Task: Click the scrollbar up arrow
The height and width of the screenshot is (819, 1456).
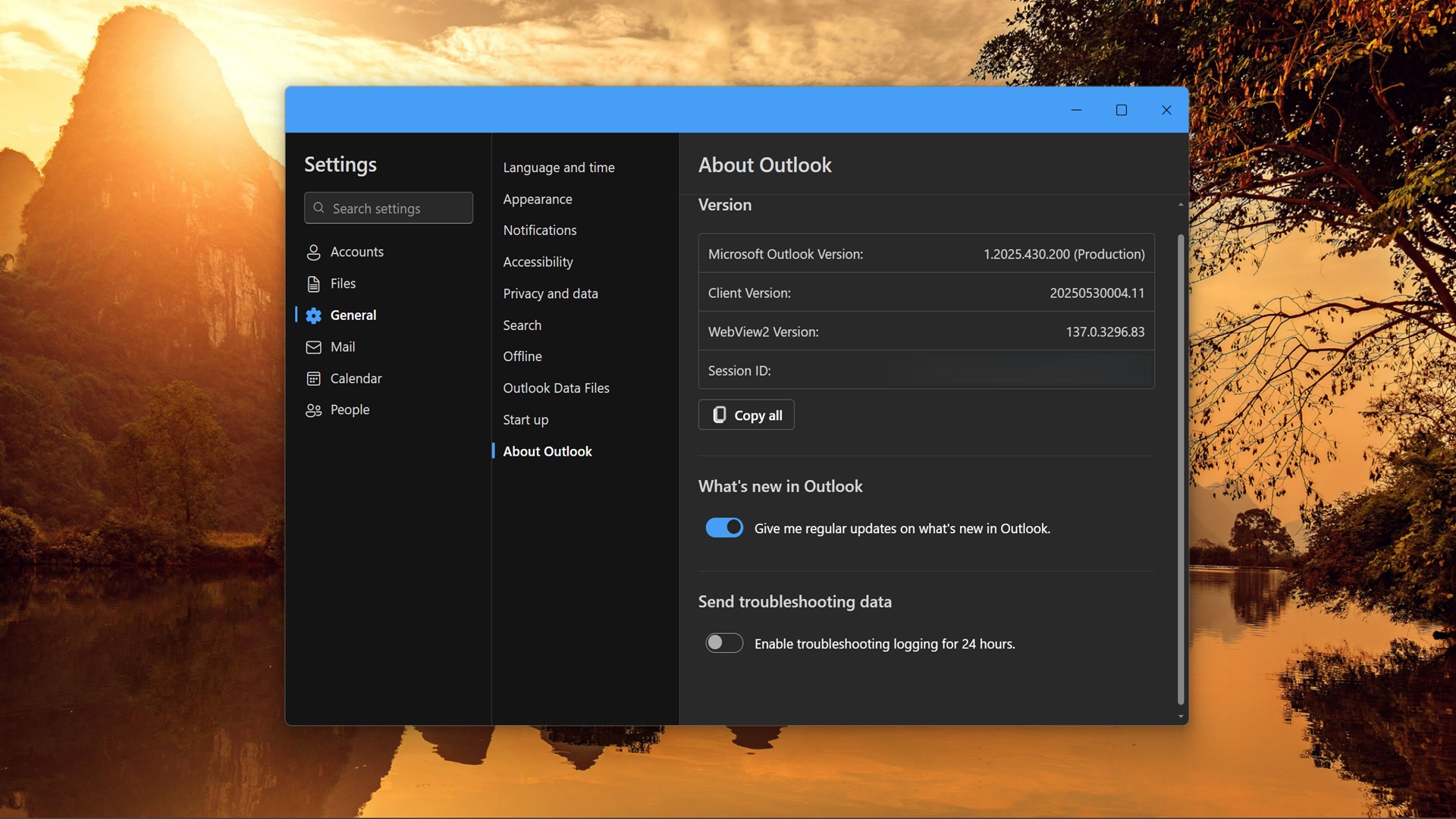Action: pos(1180,203)
